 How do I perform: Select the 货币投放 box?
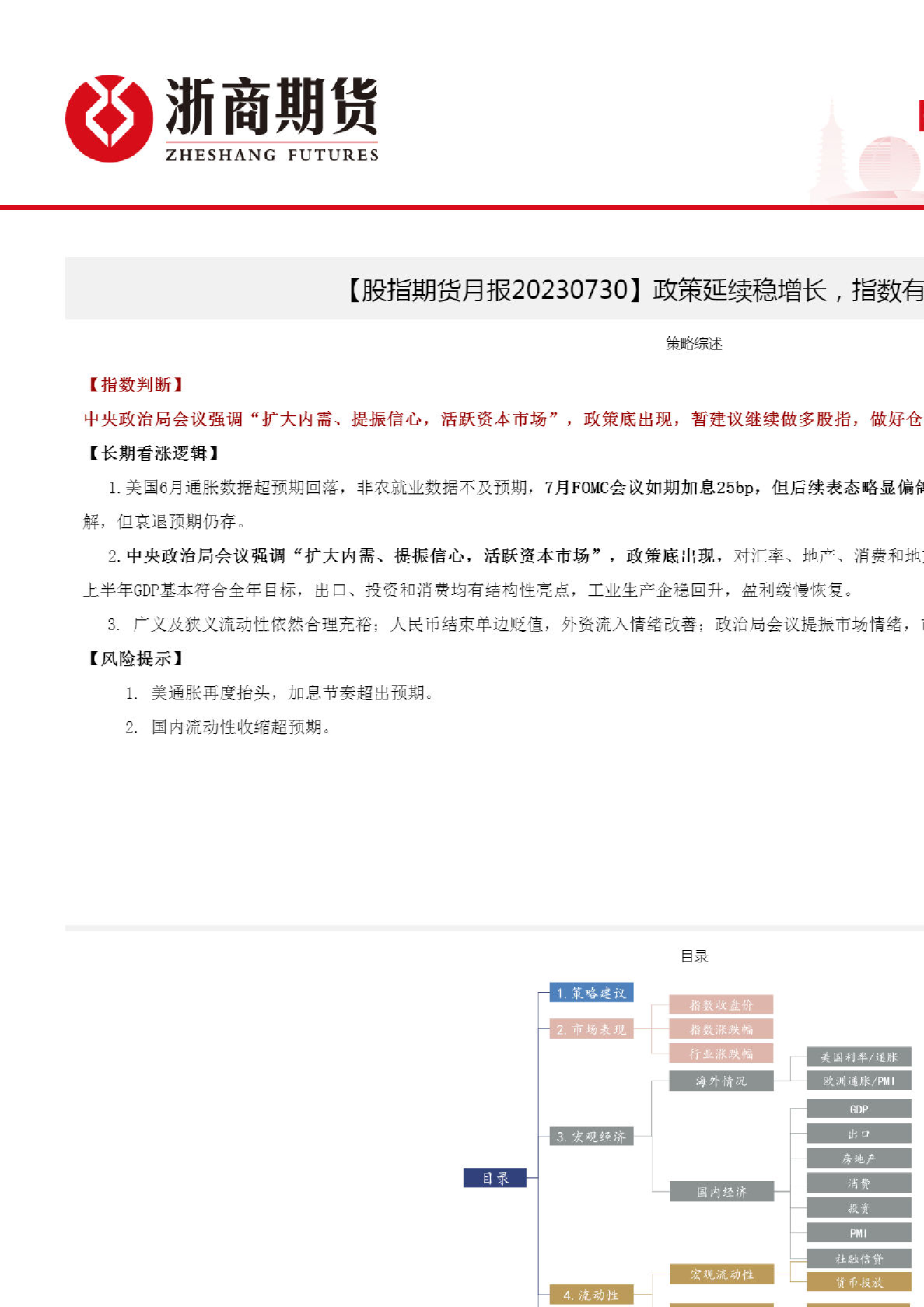coord(859,1282)
